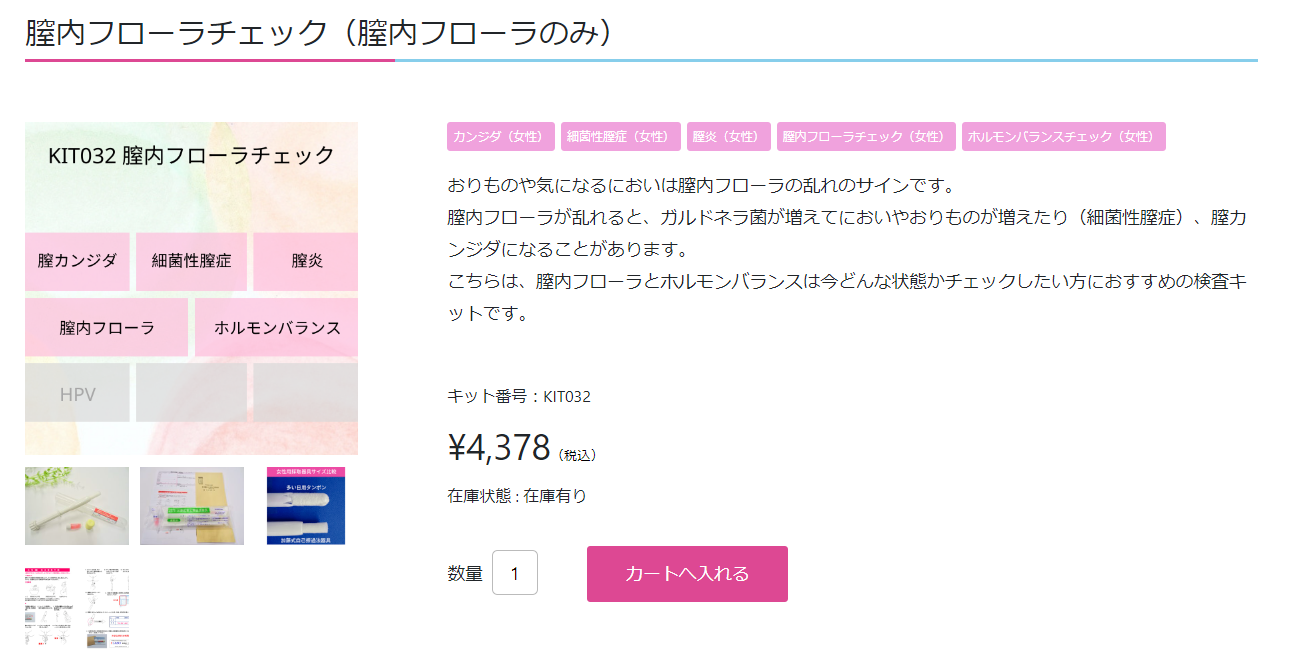Click the greyed-out HPV panel in image
This screenshot has width=1290, height=655.
point(77,394)
